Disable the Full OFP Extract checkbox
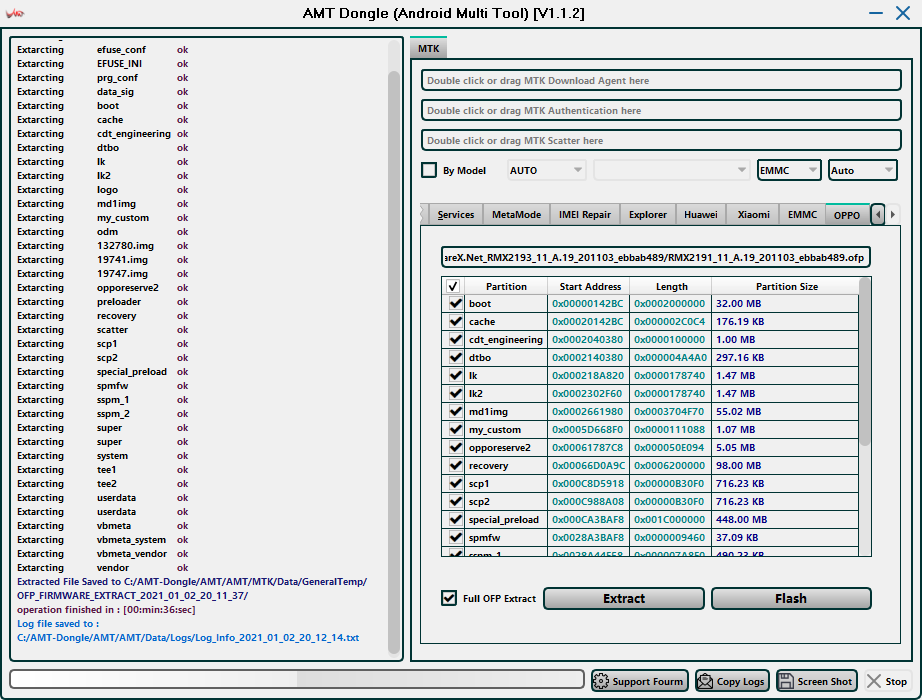This screenshot has height=700, width=922. pos(449,598)
